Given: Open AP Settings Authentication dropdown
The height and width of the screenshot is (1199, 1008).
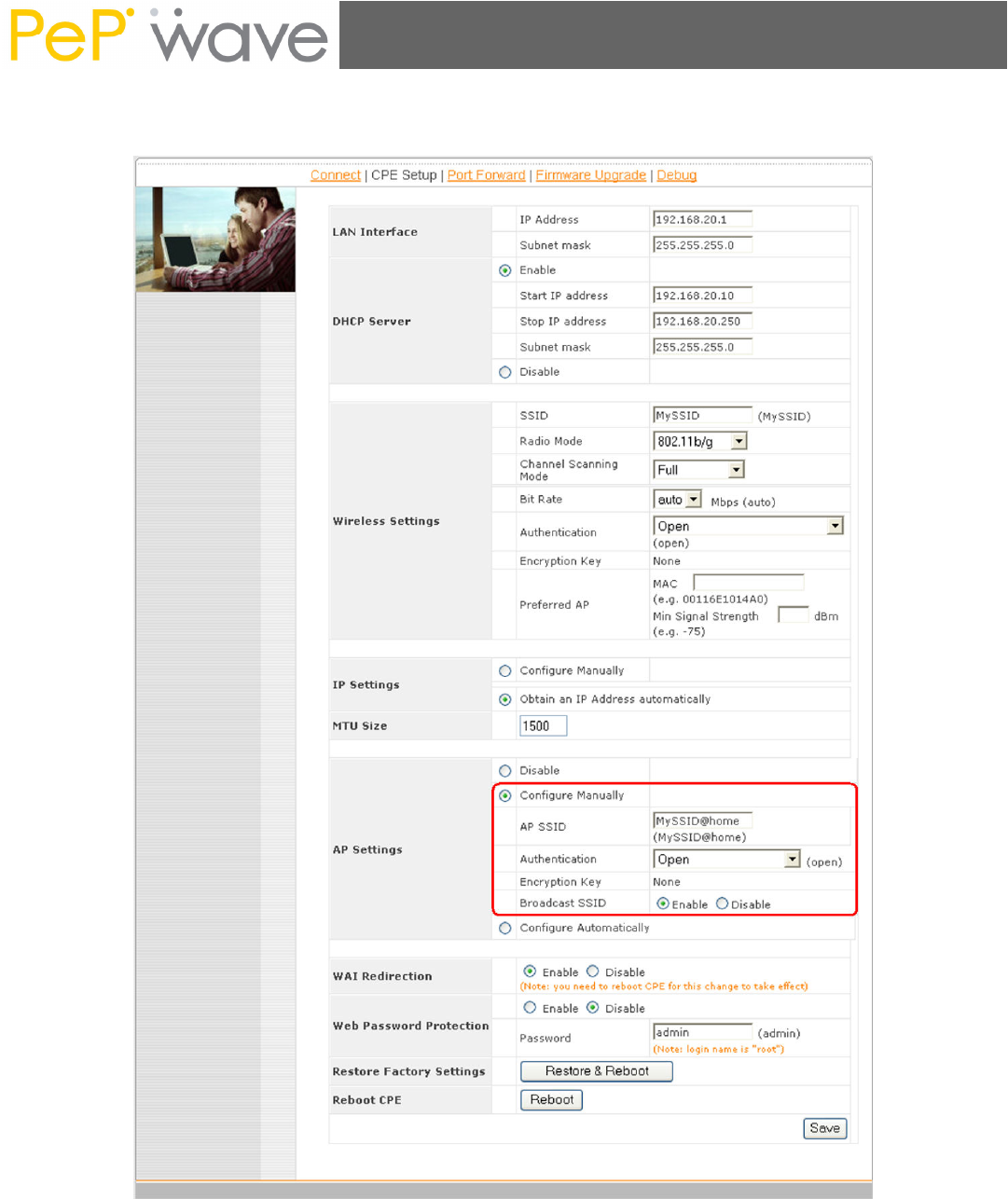Looking at the screenshot, I should pos(726,860).
